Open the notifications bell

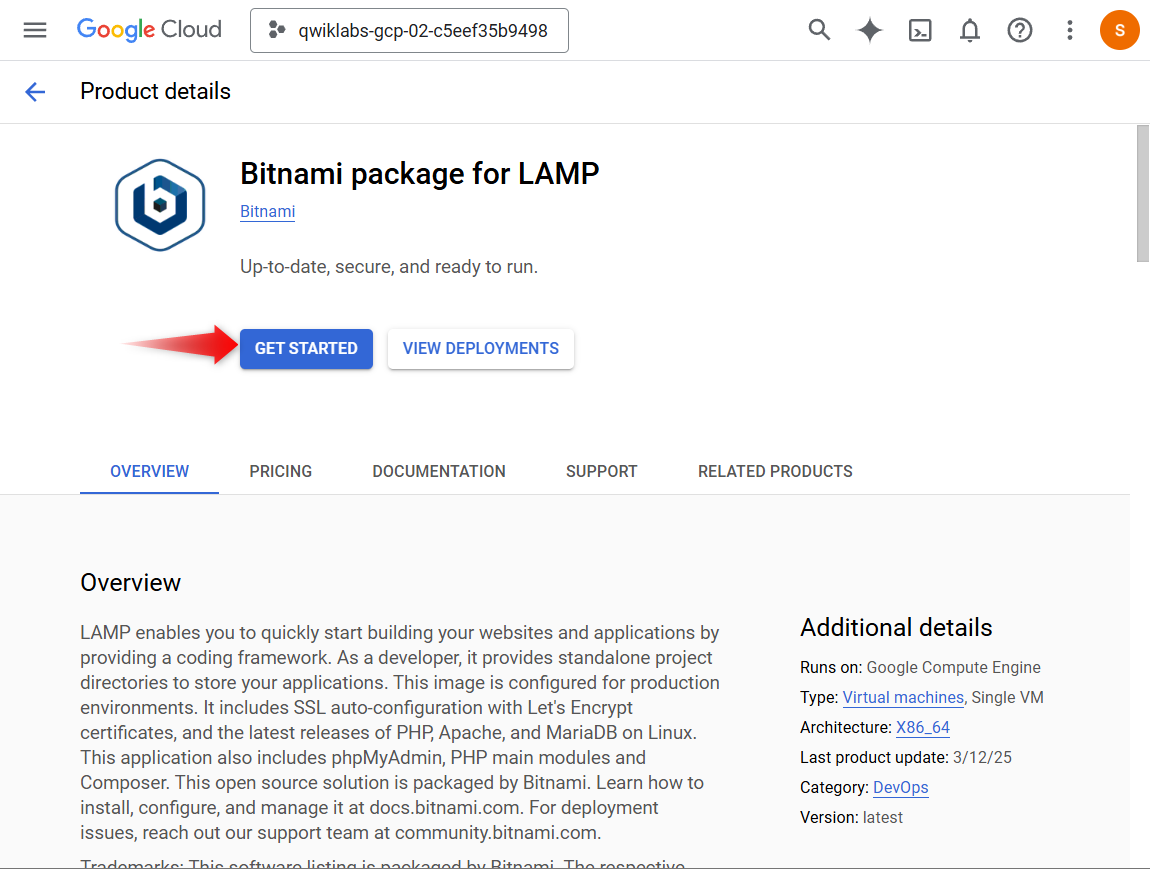coord(970,30)
